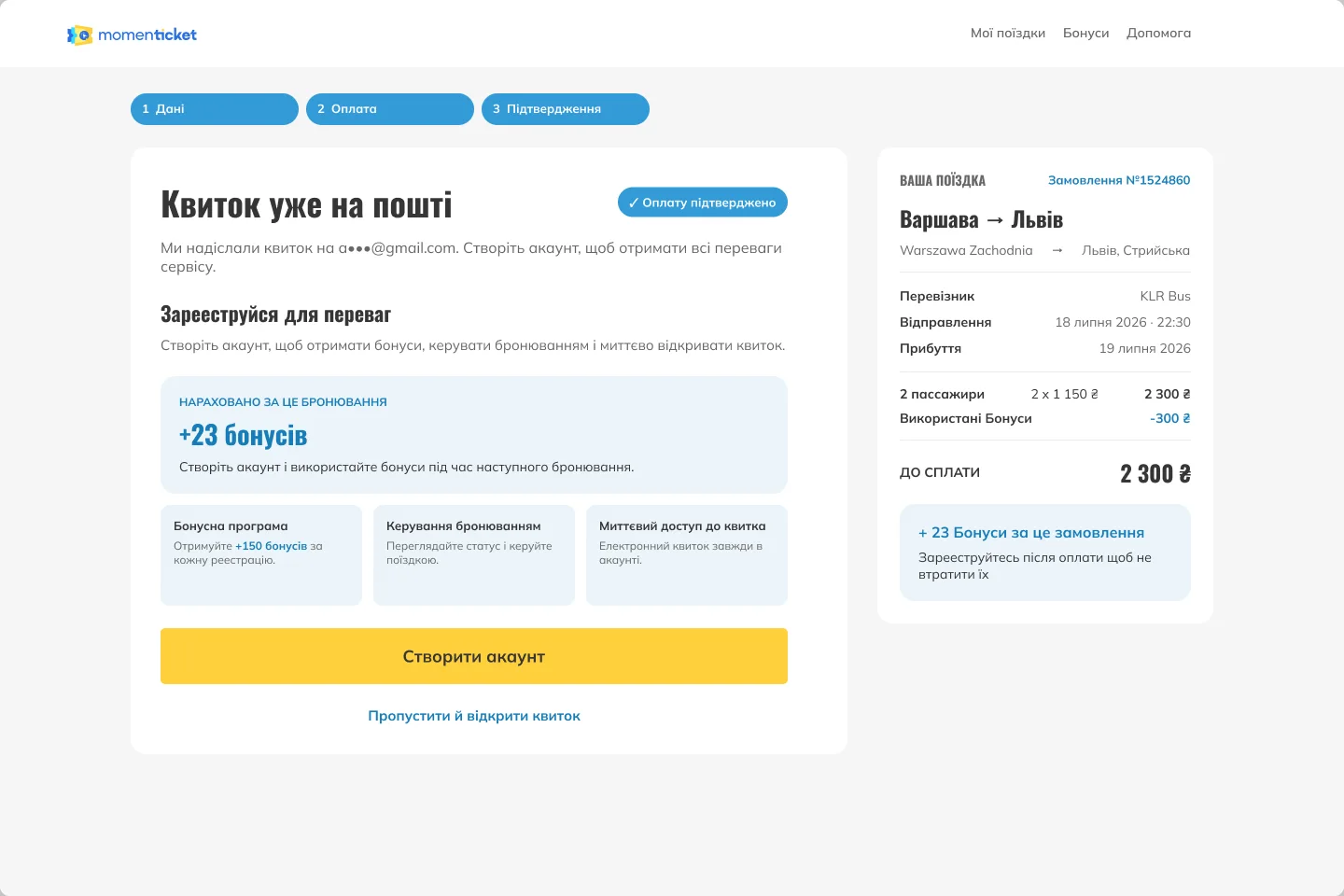1344x896 pixels.
Task: Select step 1 Дані
Action: click(x=215, y=109)
